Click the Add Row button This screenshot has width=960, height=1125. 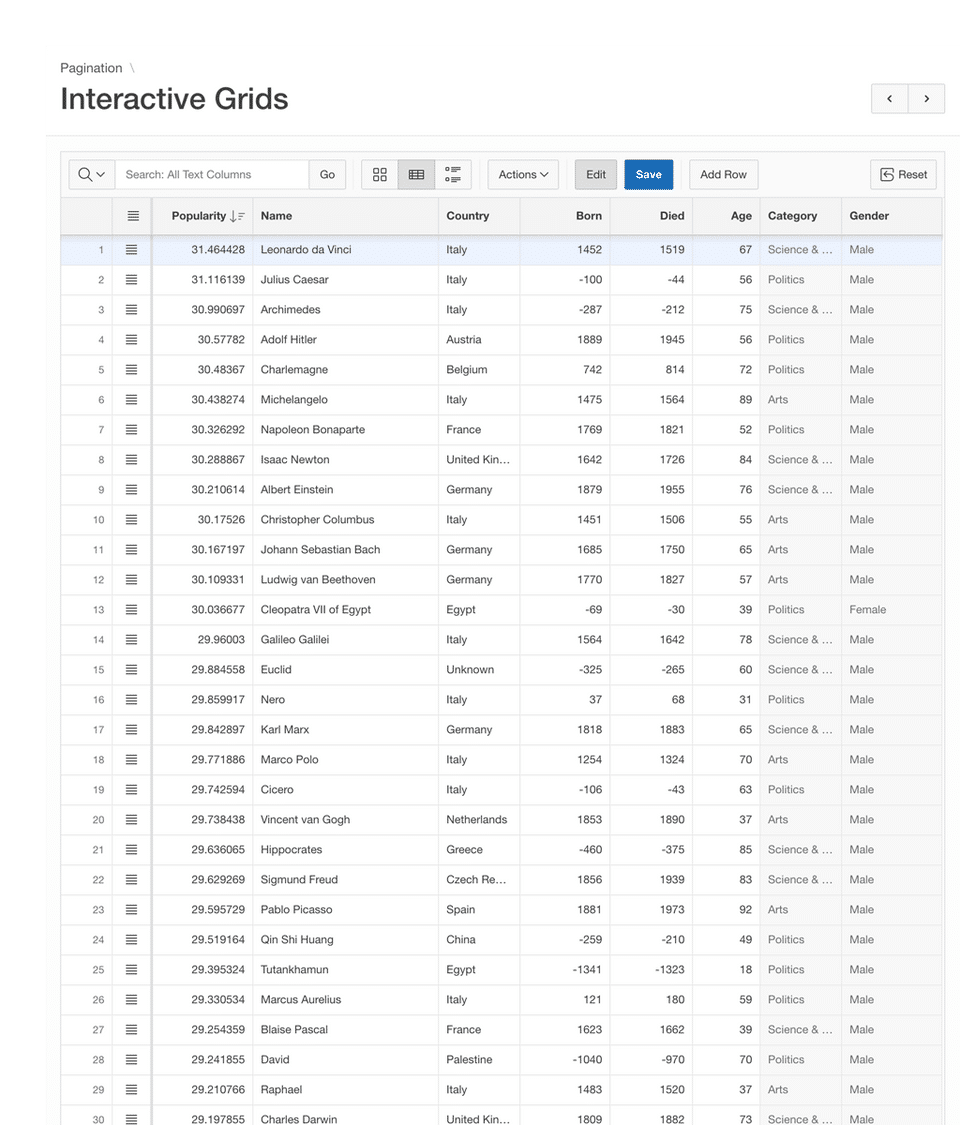pos(723,174)
